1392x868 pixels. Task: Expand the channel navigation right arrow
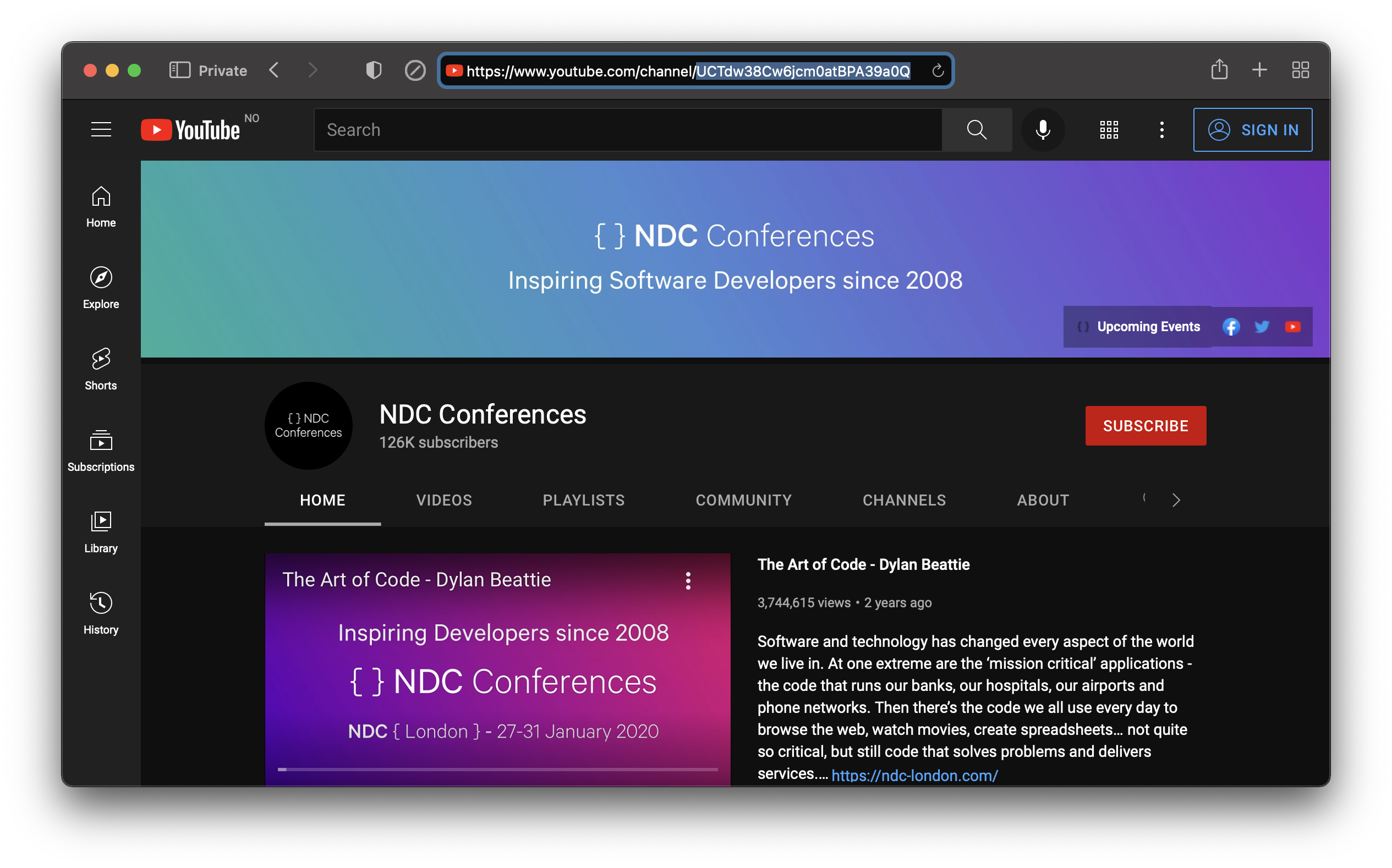pyautogui.click(x=1175, y=498)
